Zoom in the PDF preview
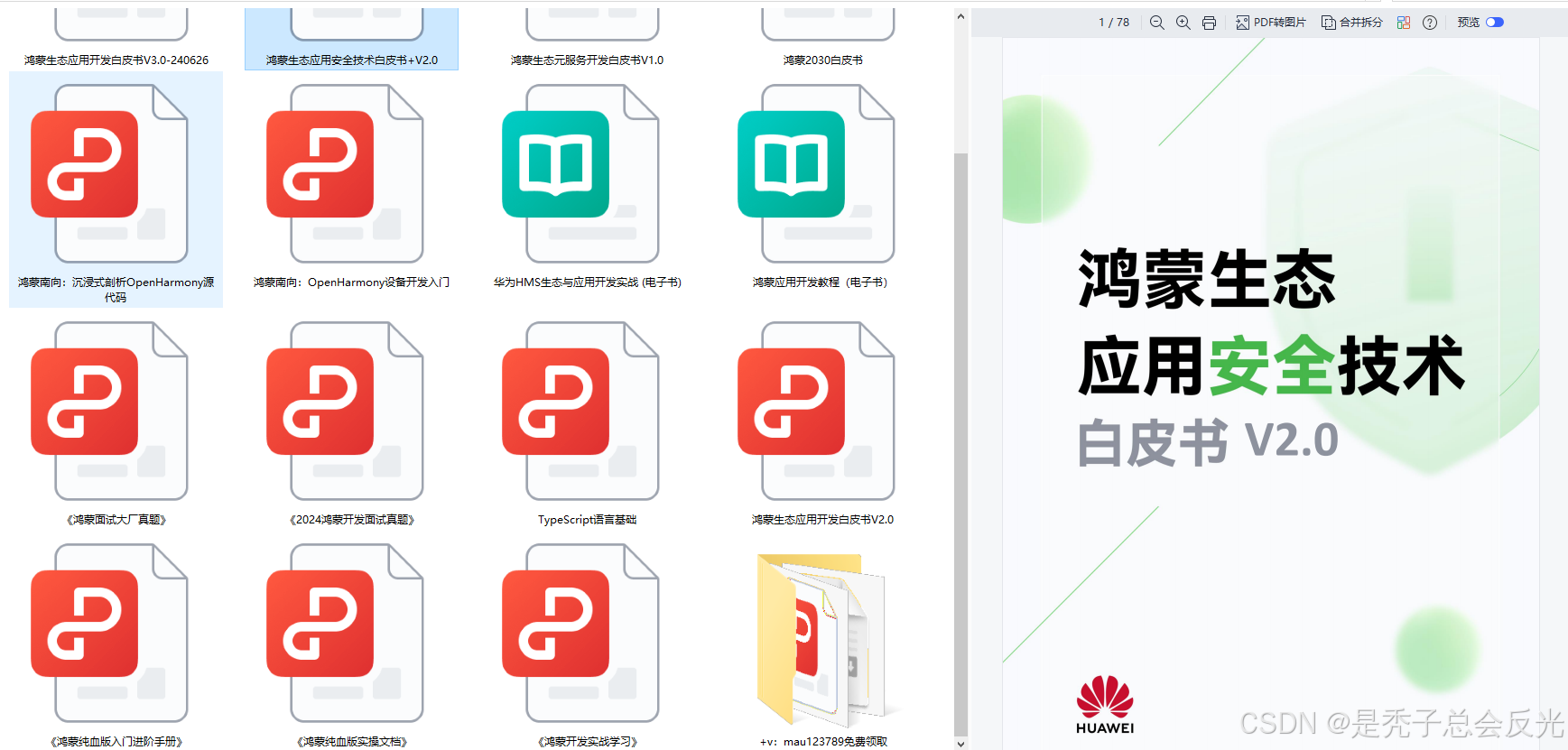Screen dimensions: 1568x750 pos(1183,23)
